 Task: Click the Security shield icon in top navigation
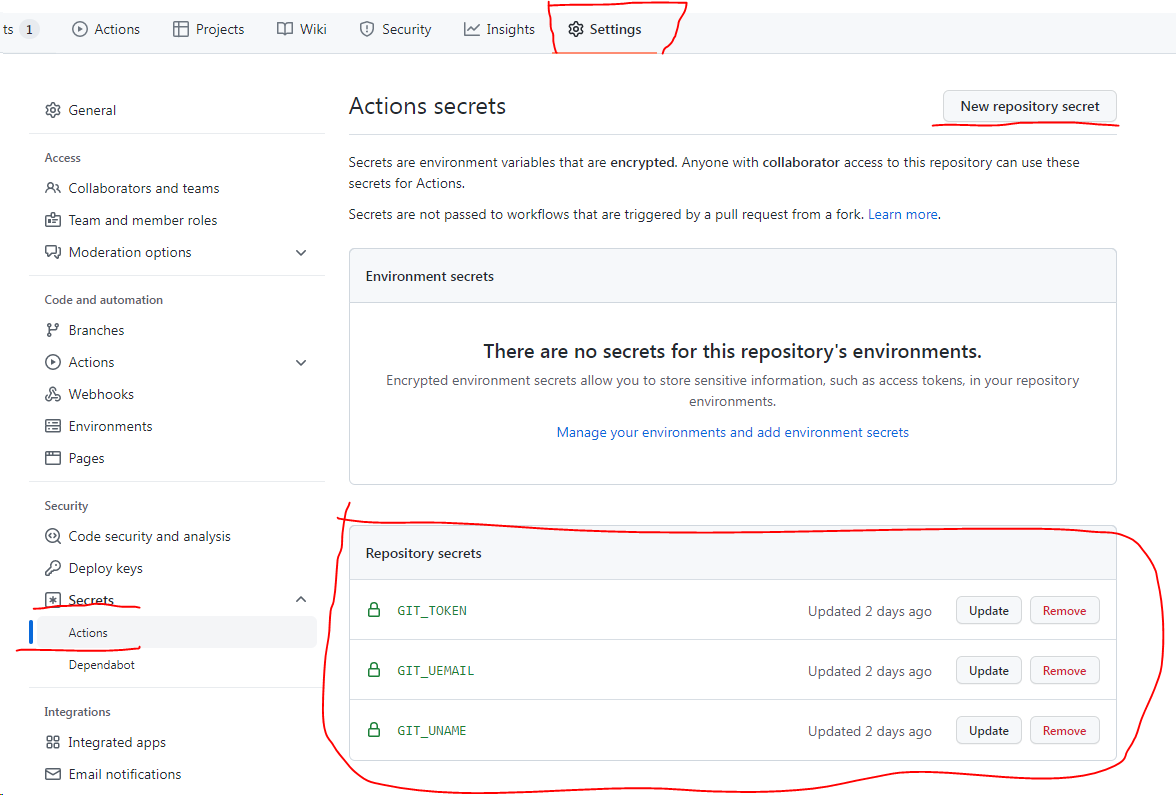click(367, 29)
